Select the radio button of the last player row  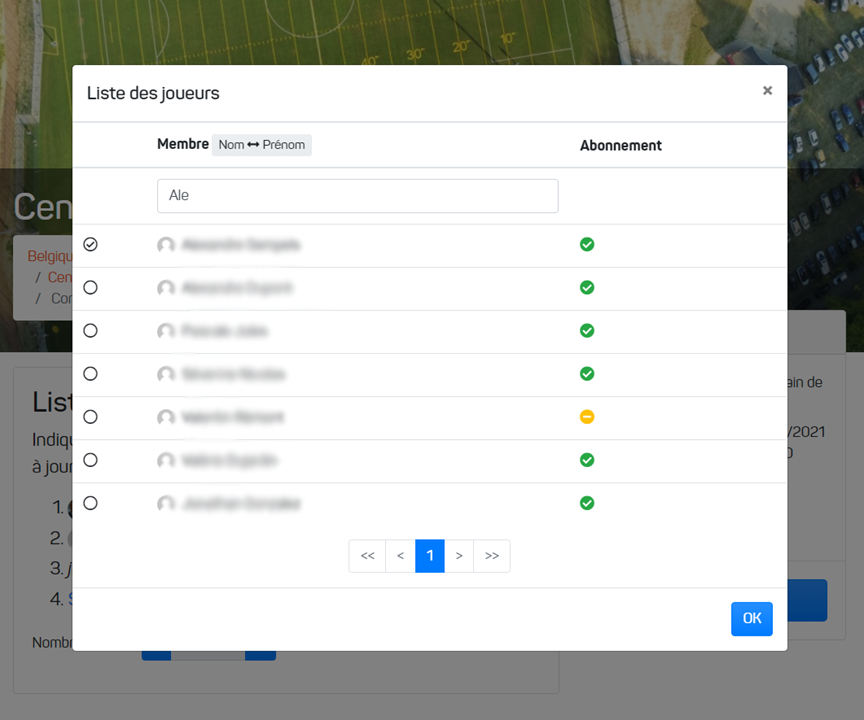coord(91,503)
